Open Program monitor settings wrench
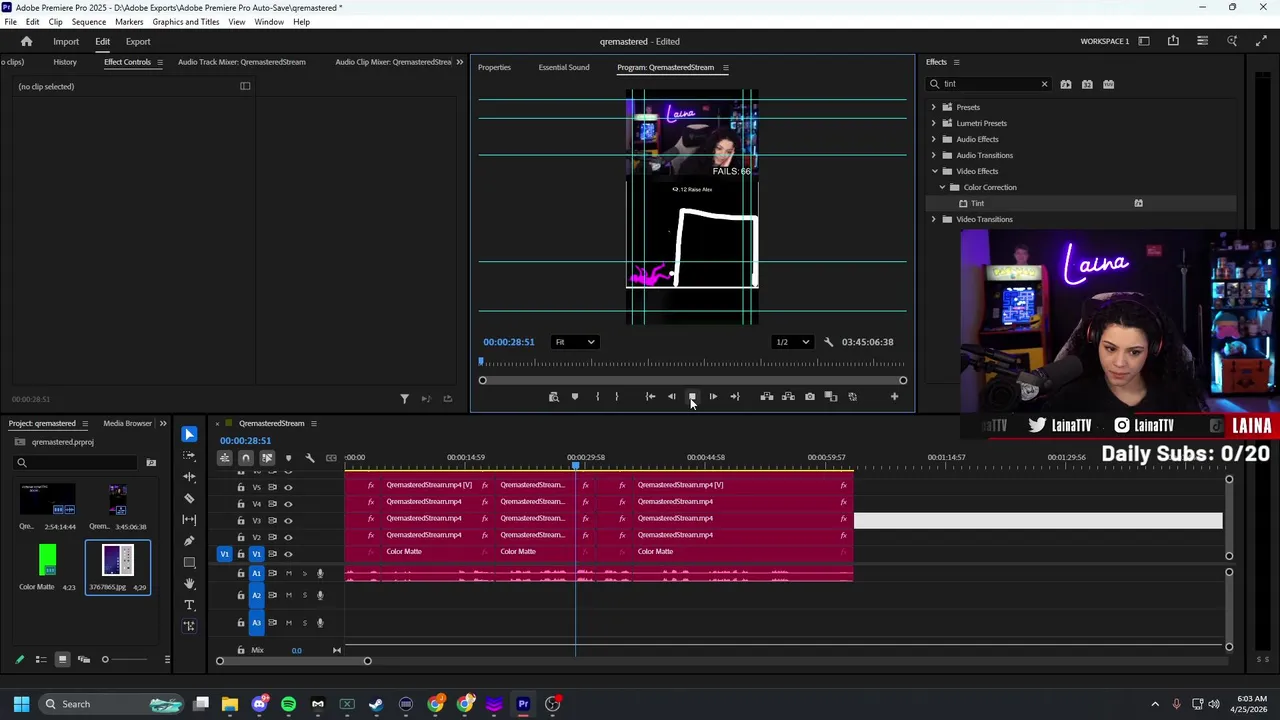Viewport: 1280px width, 720px height. tap(828, 342)
